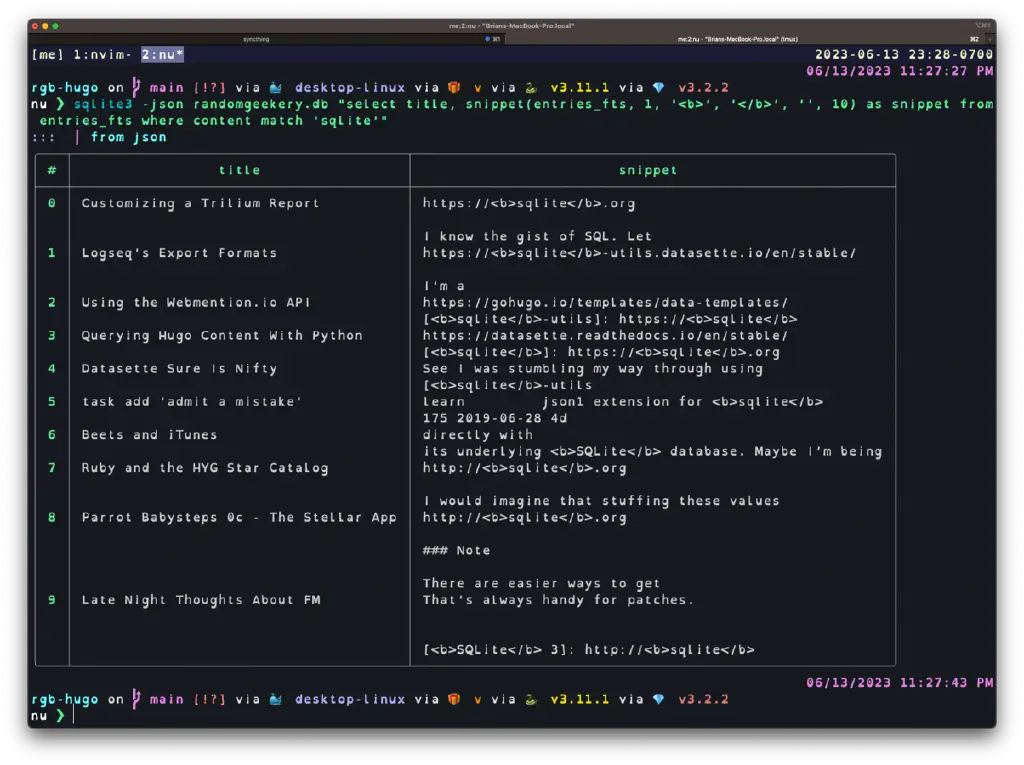Click the git branch icon in the first prompt
1024x765 pixels.
click(x=136, y=87)
